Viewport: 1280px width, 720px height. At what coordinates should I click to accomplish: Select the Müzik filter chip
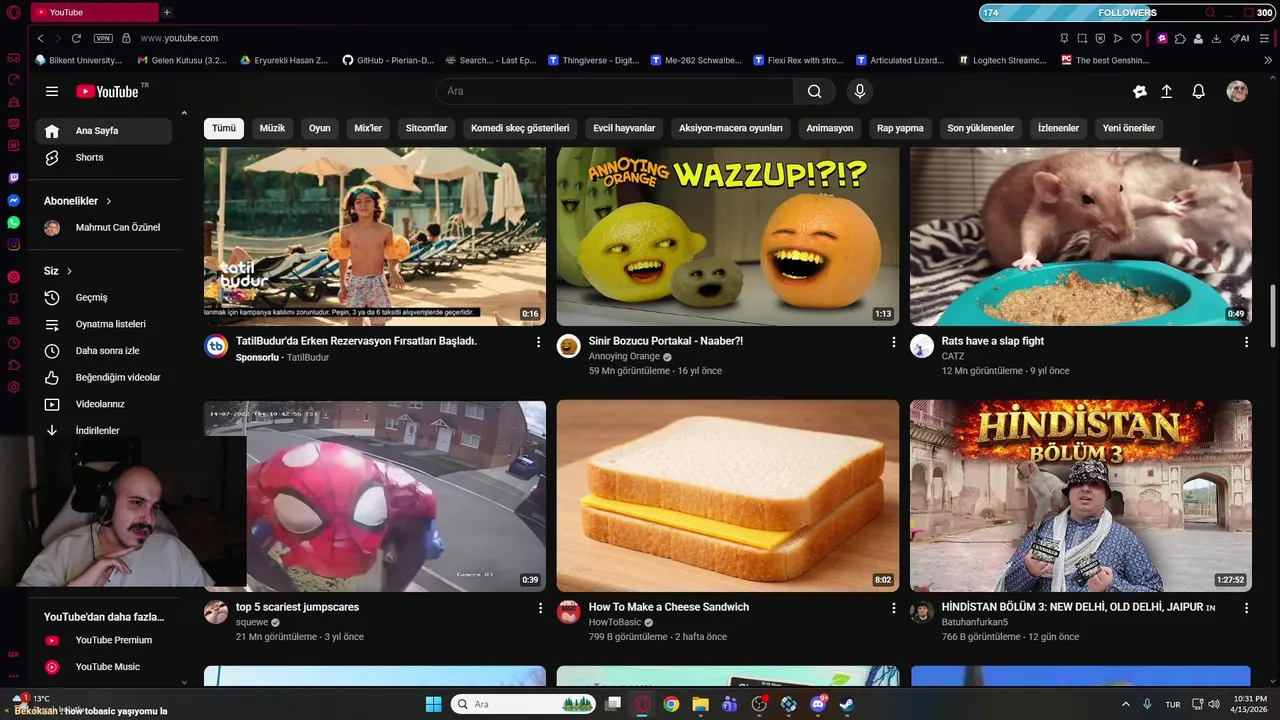272,128
